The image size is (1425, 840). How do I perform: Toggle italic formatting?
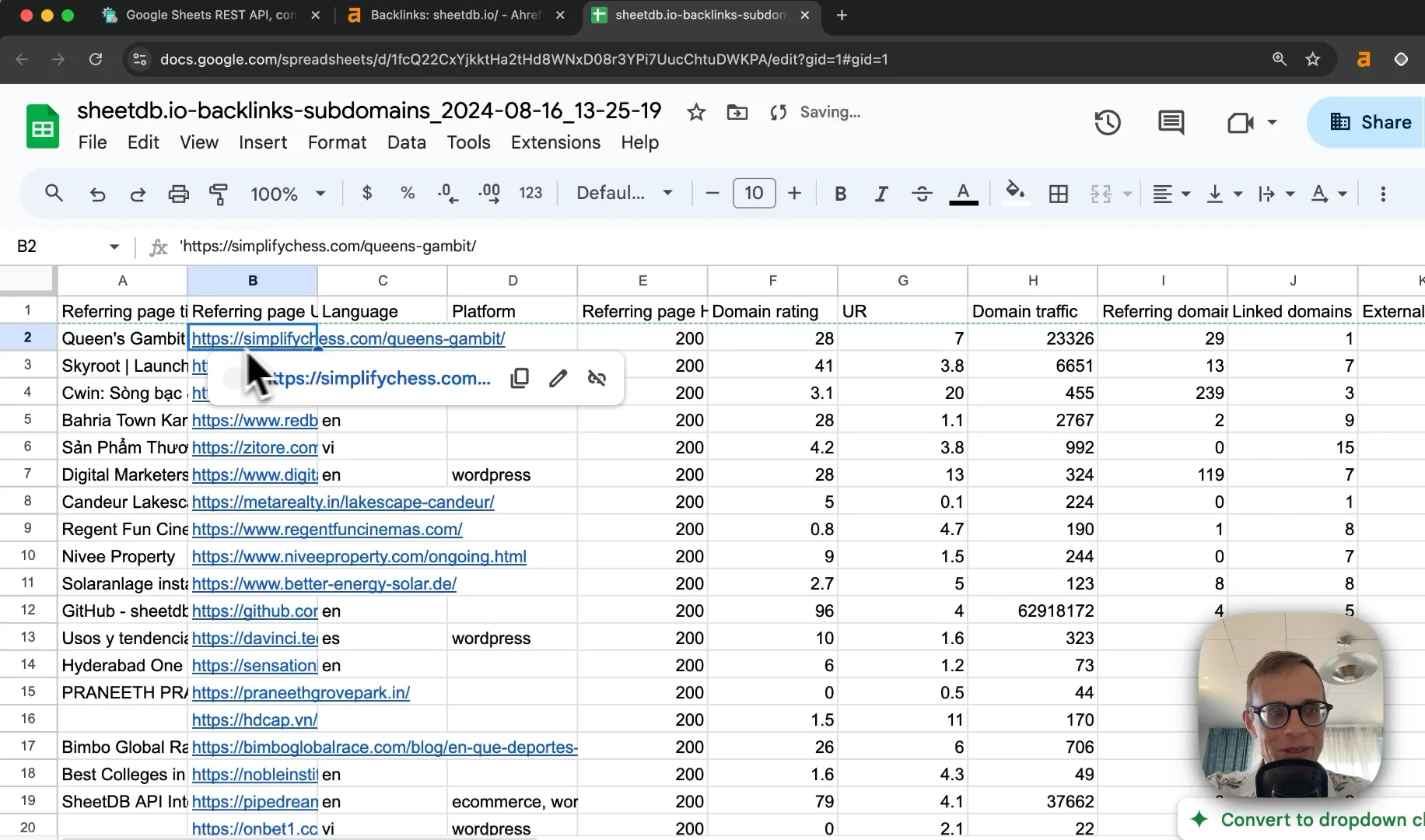(x=881, y=194)
